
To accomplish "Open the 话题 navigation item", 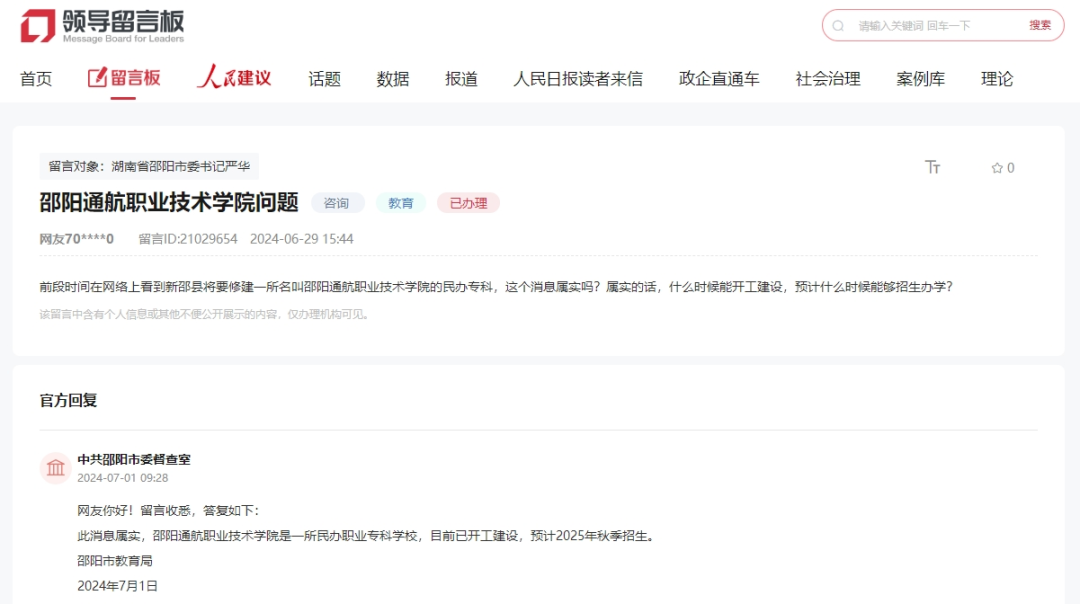I will (x=322, y=78).
